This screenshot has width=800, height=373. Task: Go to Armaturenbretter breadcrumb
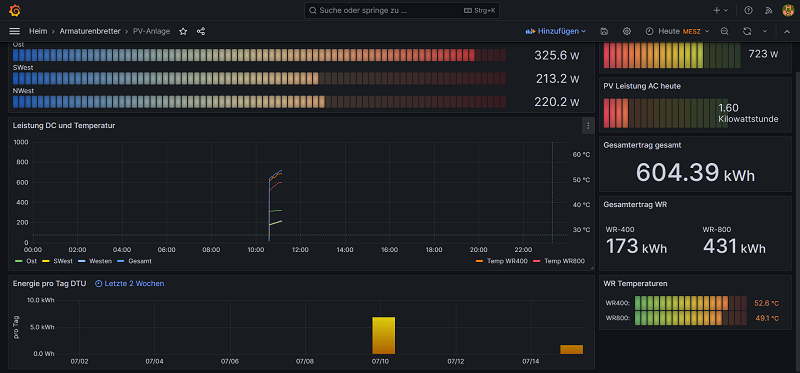[90, 31]
